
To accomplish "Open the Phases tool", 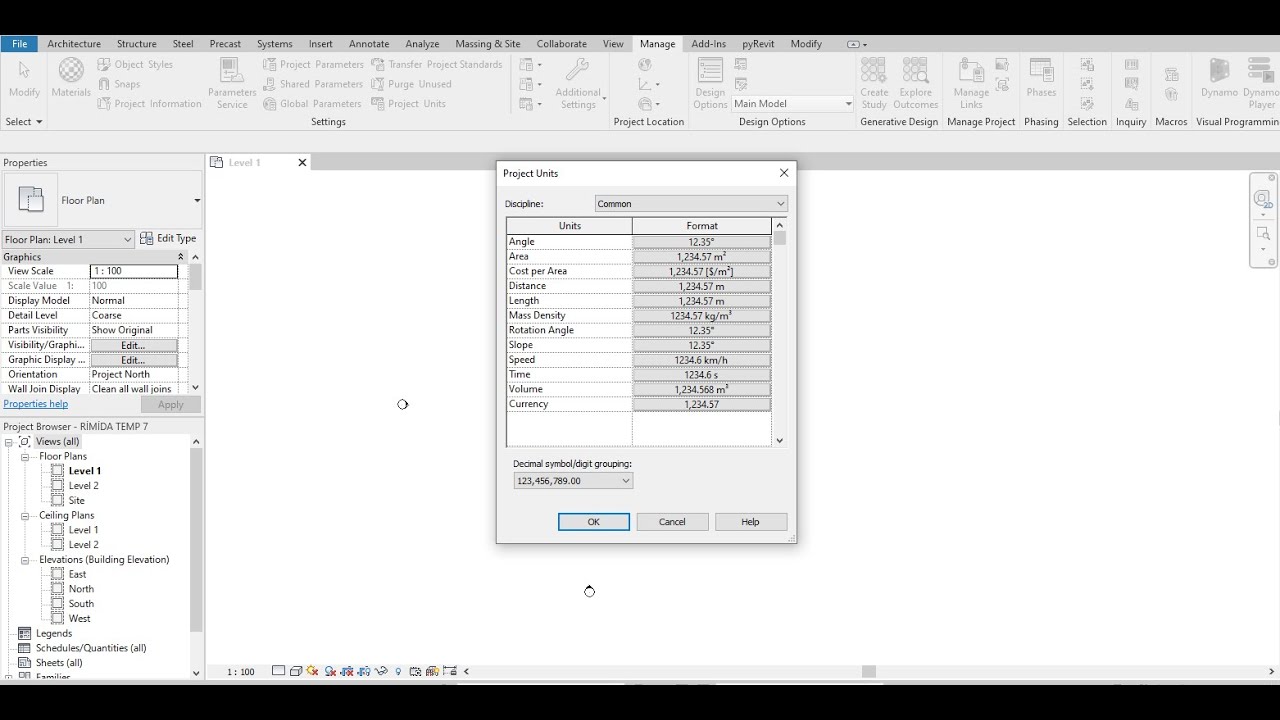I will (1041, 78).
